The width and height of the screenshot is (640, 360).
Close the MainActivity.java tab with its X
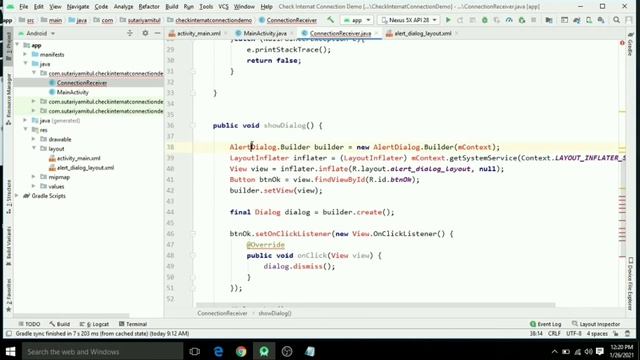[x=292, y=33]
